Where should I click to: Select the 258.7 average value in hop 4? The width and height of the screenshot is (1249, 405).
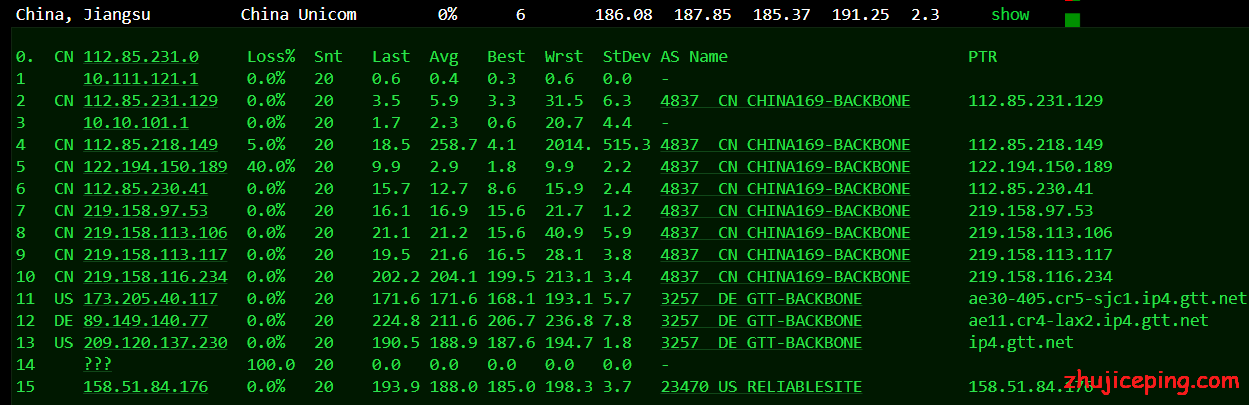tap(453, 145)
